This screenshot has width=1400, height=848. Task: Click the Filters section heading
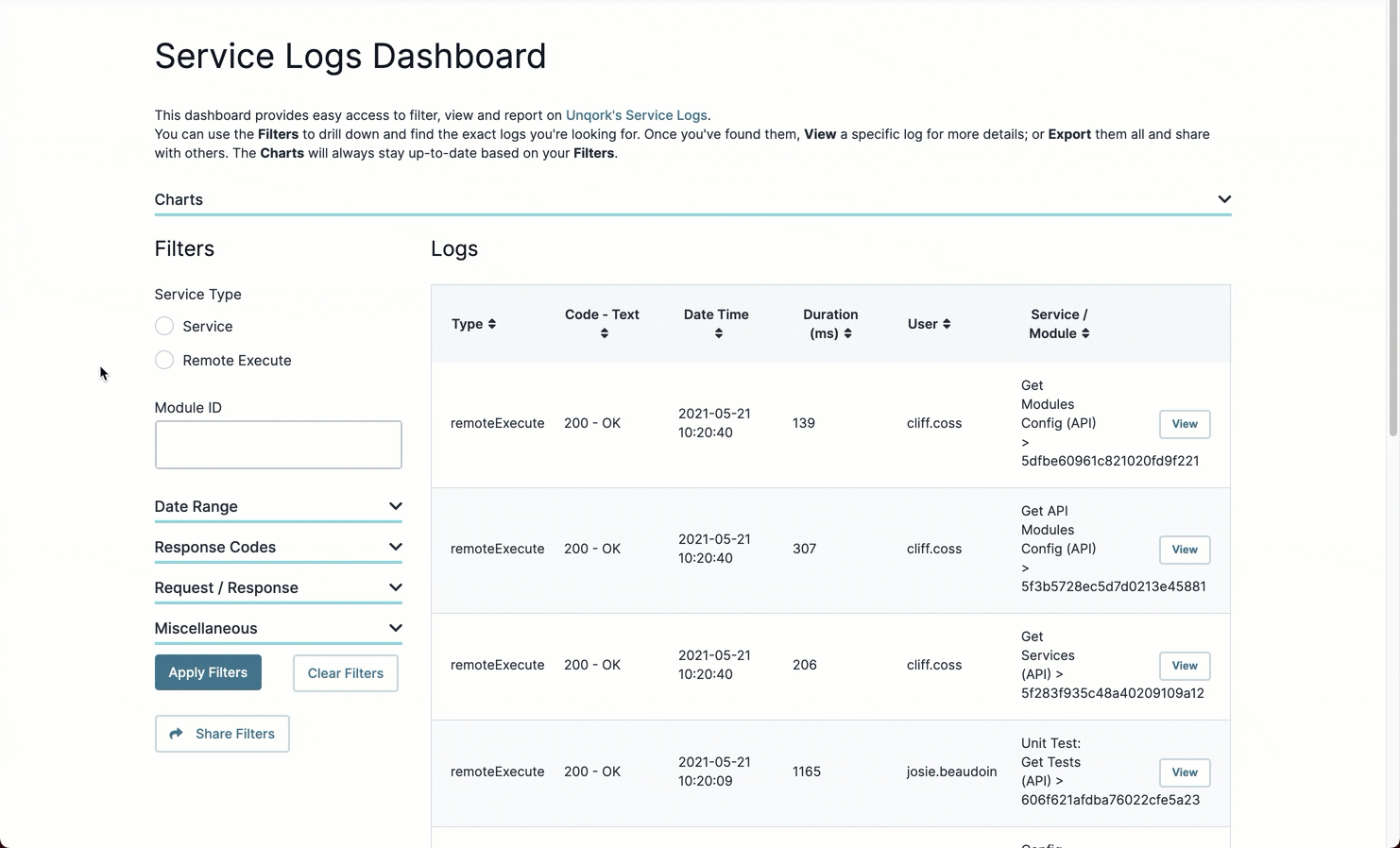point(184,249)
